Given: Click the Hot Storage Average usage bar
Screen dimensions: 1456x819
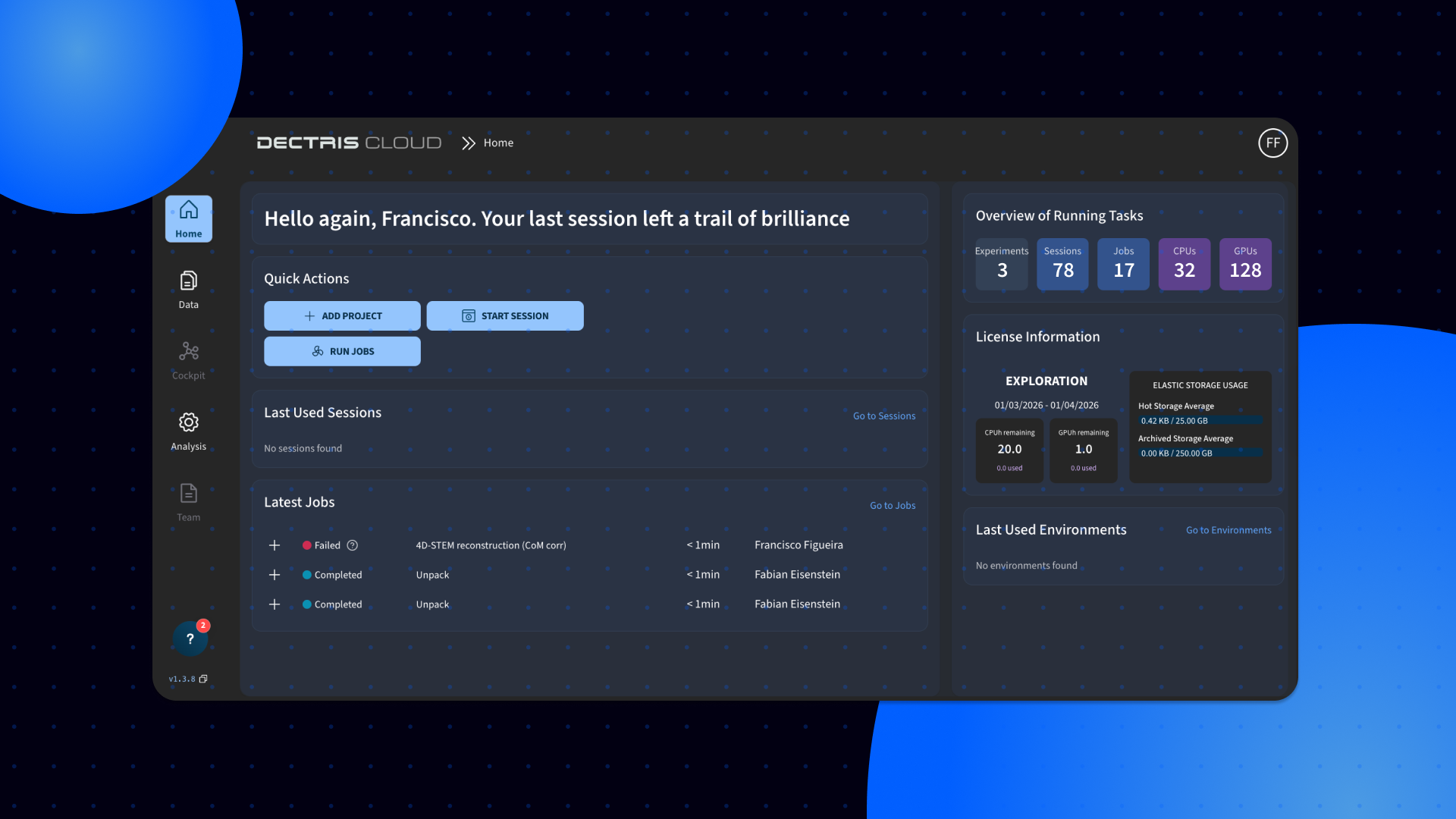Looking at the screenshot, I should 1200,421.
